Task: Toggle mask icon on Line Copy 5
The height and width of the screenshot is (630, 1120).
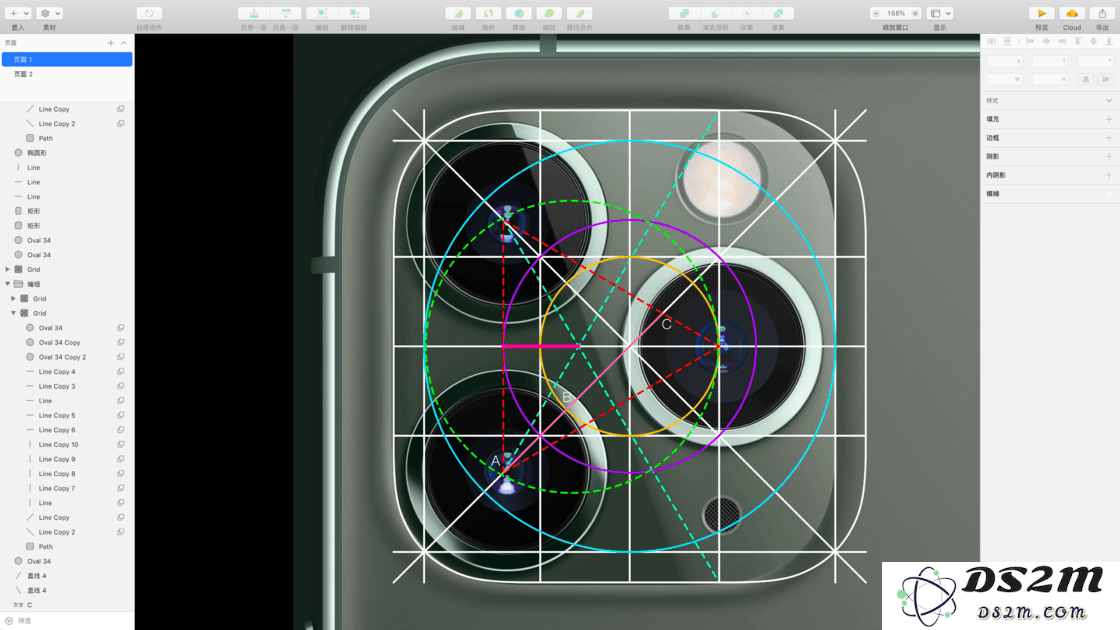Action: (121, 415)
